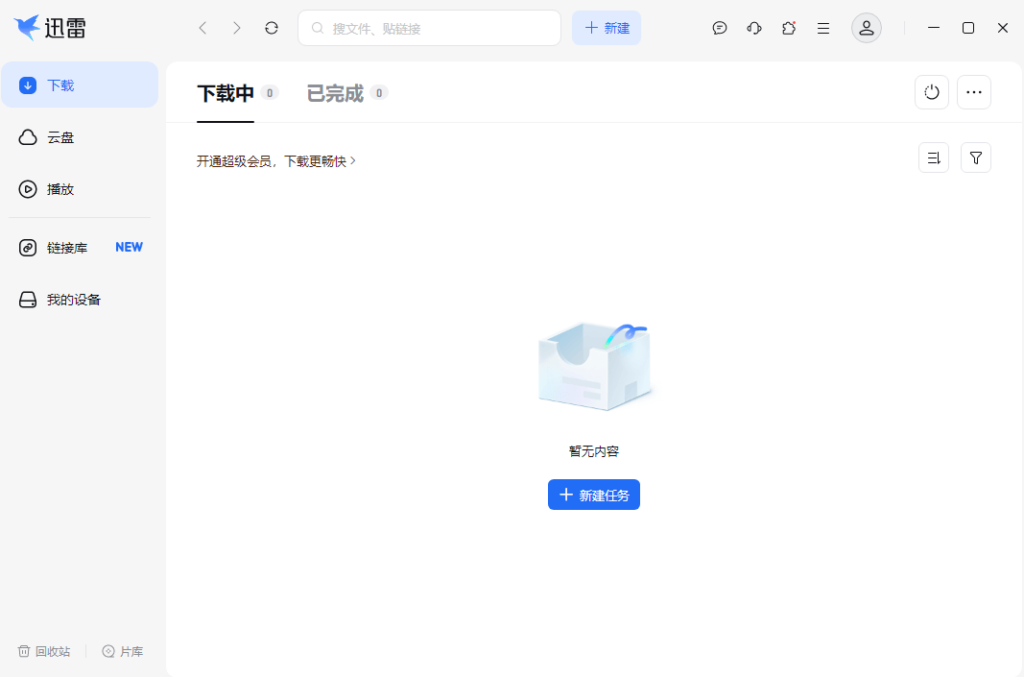Open the main hamburger menu
The width and height of the screenshot is (1024, 677).
824,28
